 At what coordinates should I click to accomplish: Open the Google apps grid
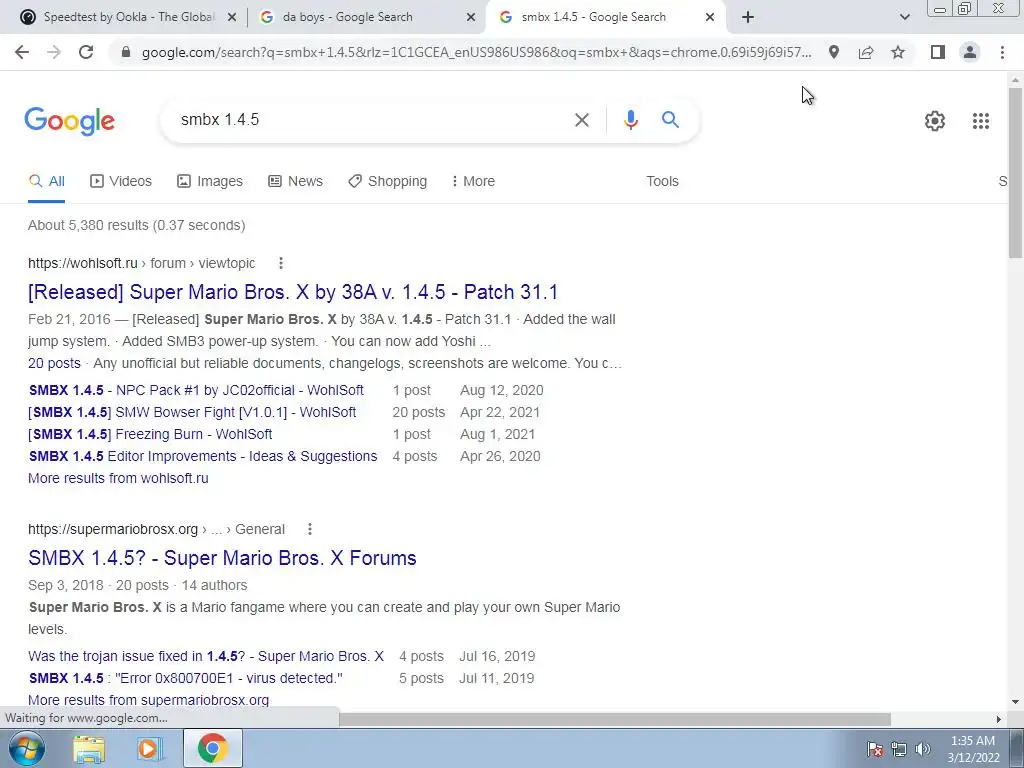click(980, 121)
